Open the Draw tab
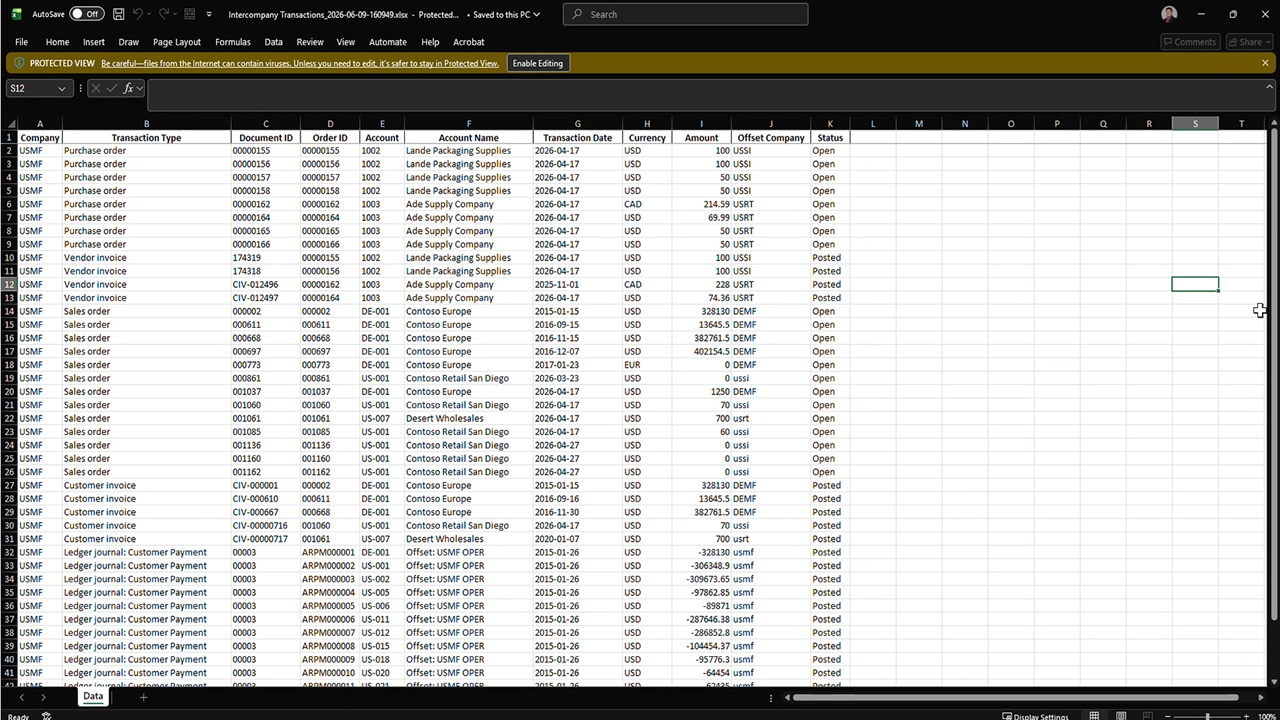The width and height of the screenshot is (1280, 720). (129, 42)
